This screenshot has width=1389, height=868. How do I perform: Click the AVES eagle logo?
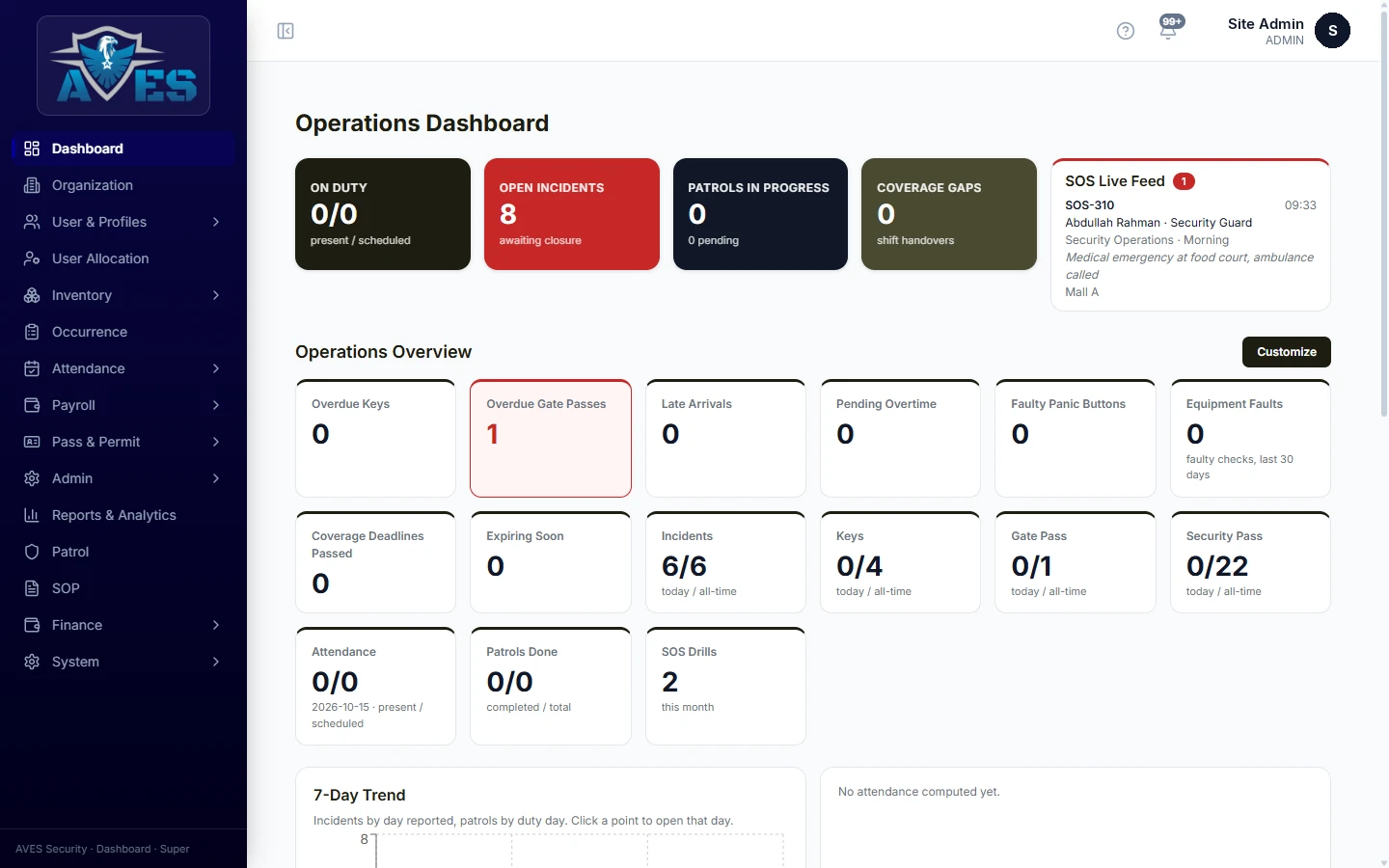pos(123,66)
